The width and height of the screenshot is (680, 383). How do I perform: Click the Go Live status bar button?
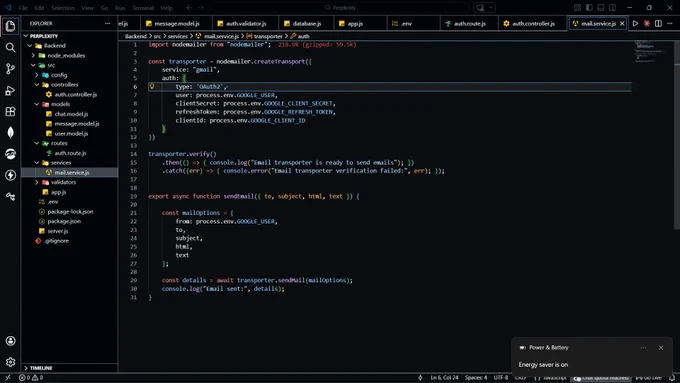click(x=649, y=378)
